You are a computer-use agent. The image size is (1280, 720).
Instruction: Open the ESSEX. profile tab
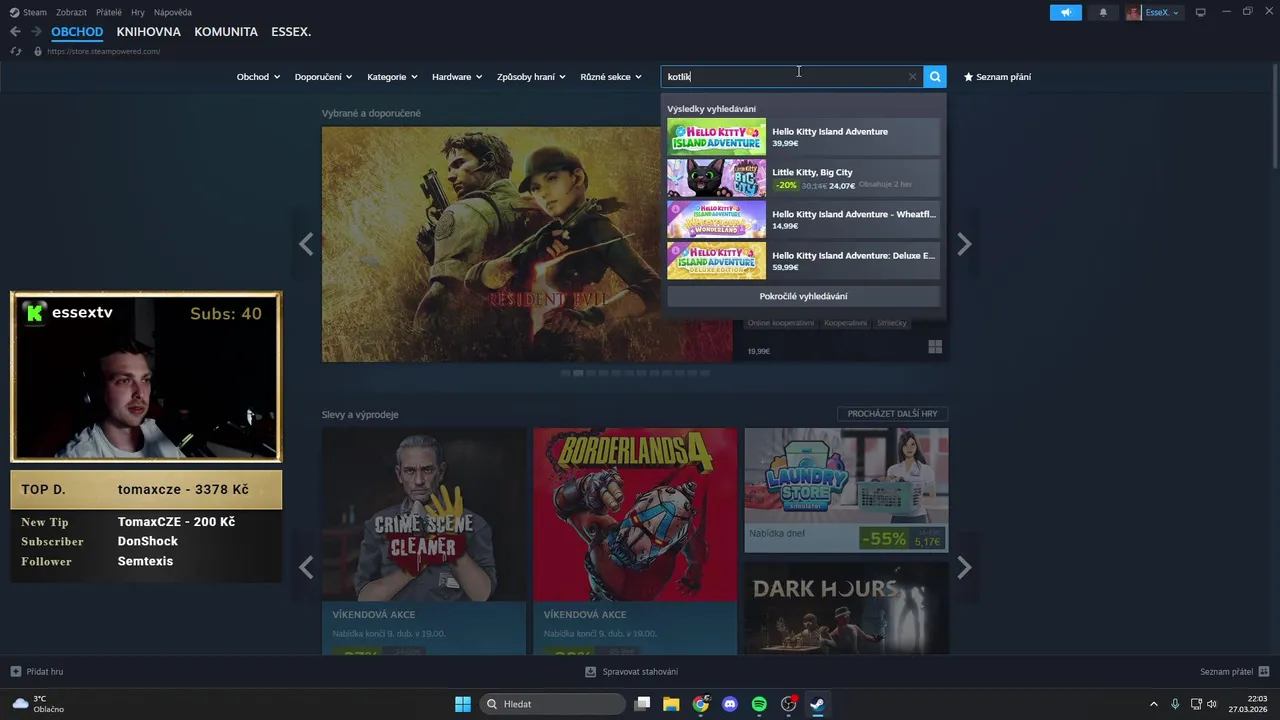[291, 32]
